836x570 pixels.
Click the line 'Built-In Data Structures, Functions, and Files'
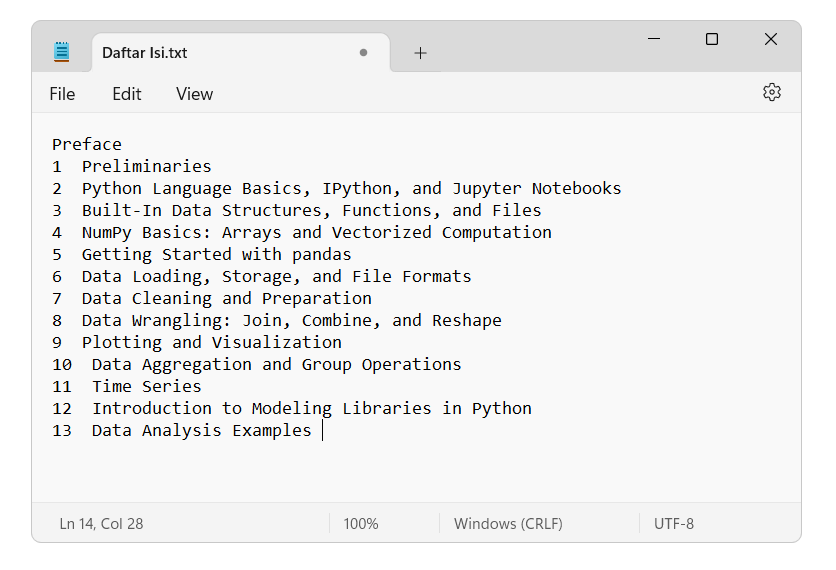point(311,211)
